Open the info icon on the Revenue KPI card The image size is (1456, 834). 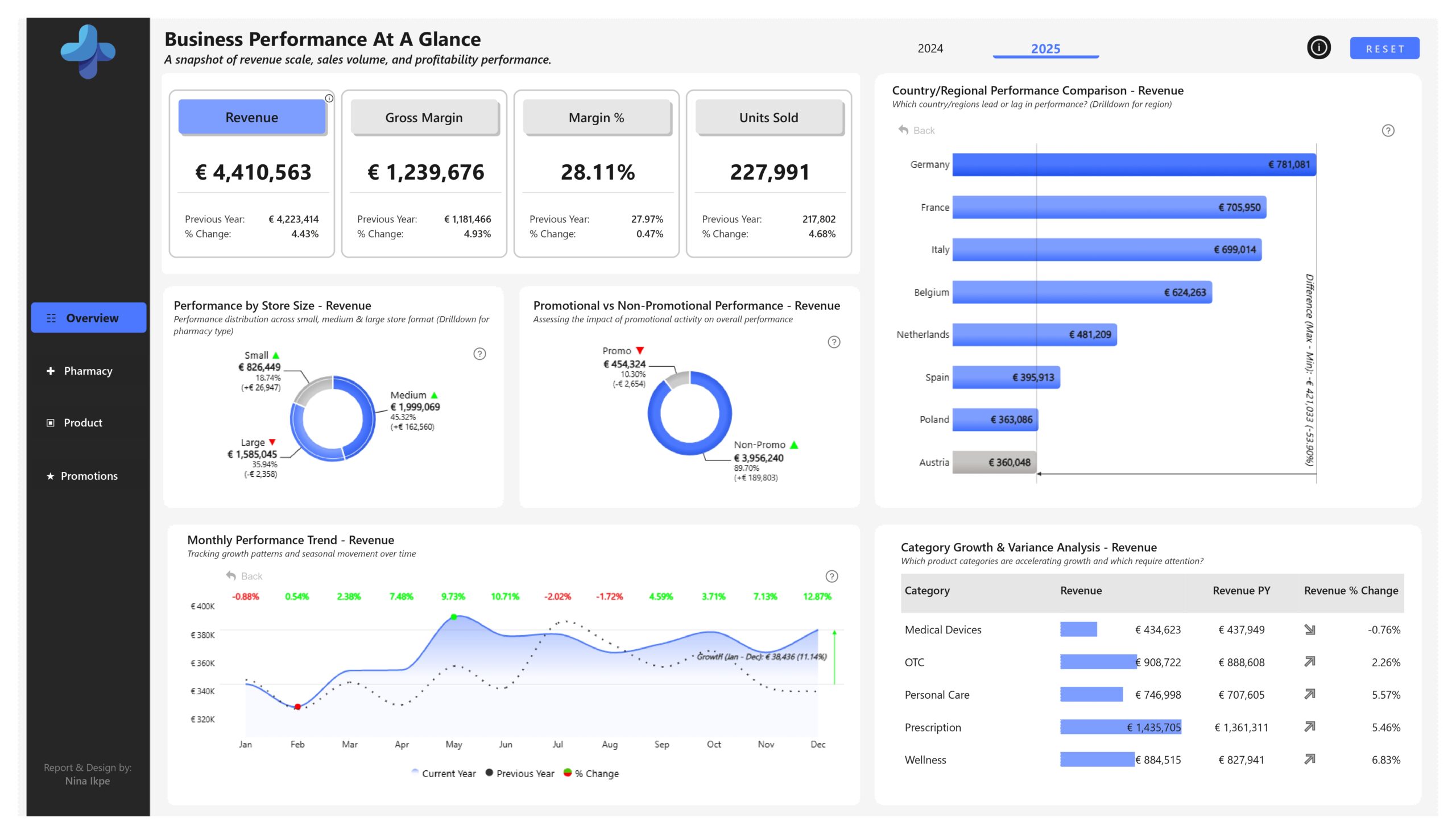click(x=329, y=98)
